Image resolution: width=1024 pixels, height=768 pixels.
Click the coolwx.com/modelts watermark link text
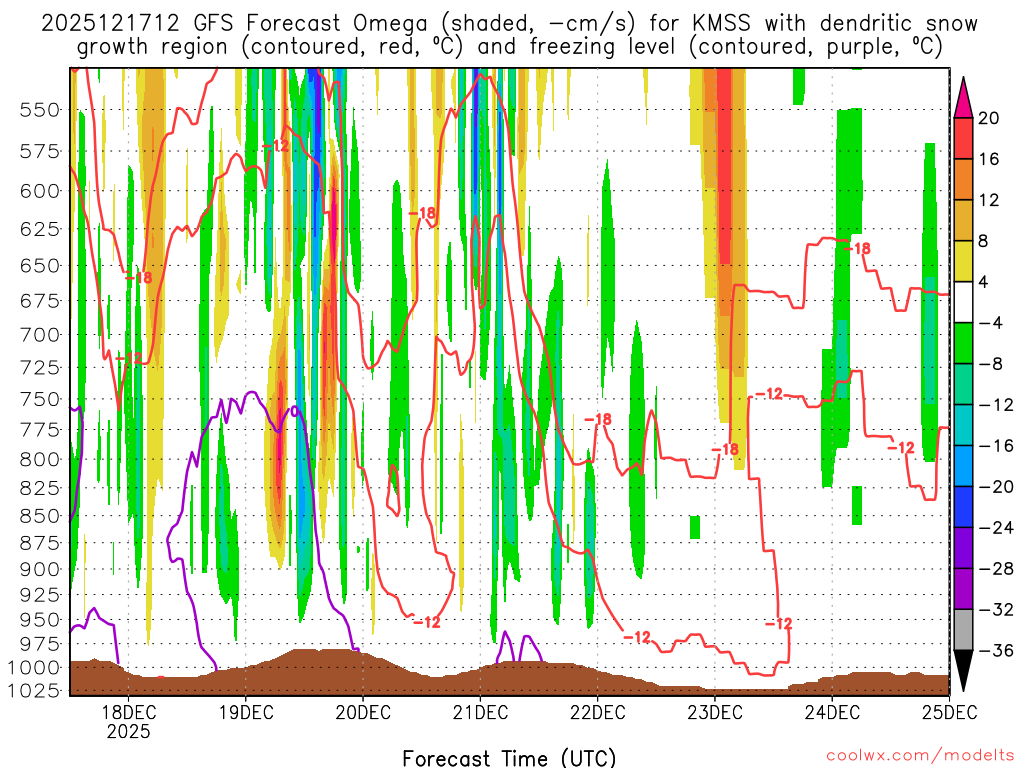920,756
